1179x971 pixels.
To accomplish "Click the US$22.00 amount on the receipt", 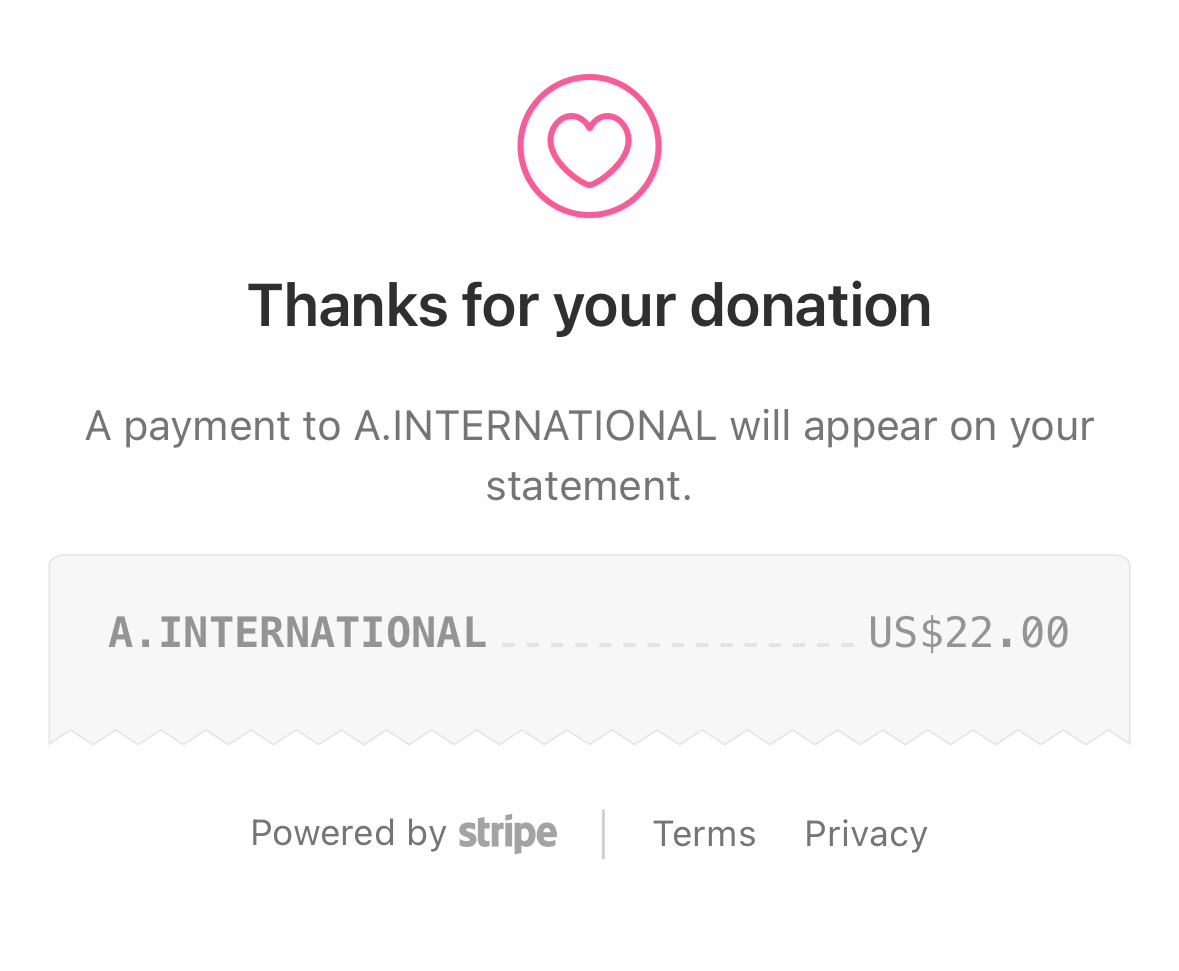I will pos(968,633).
